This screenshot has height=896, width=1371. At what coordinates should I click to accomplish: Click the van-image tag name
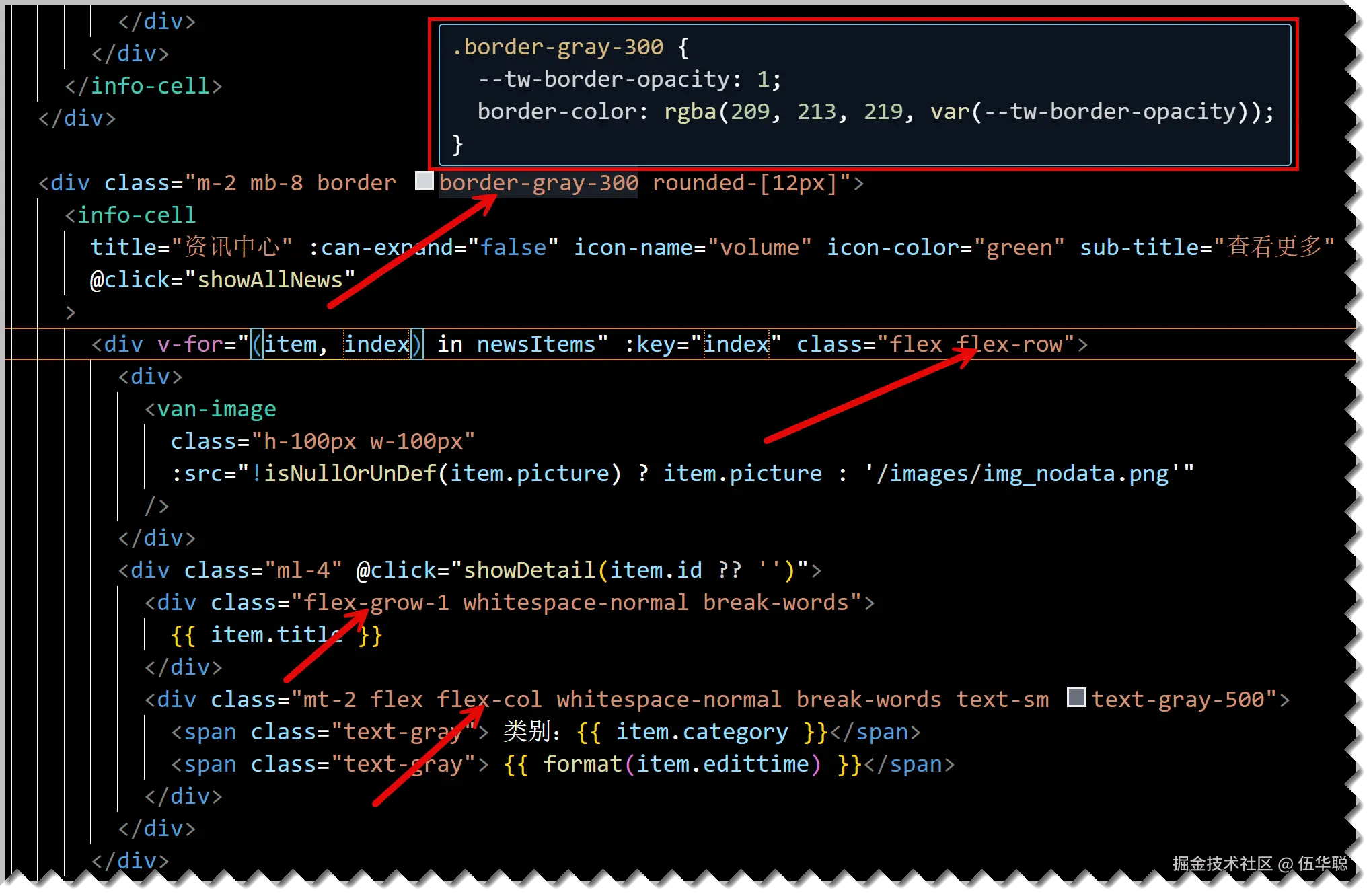pos(217,409)
